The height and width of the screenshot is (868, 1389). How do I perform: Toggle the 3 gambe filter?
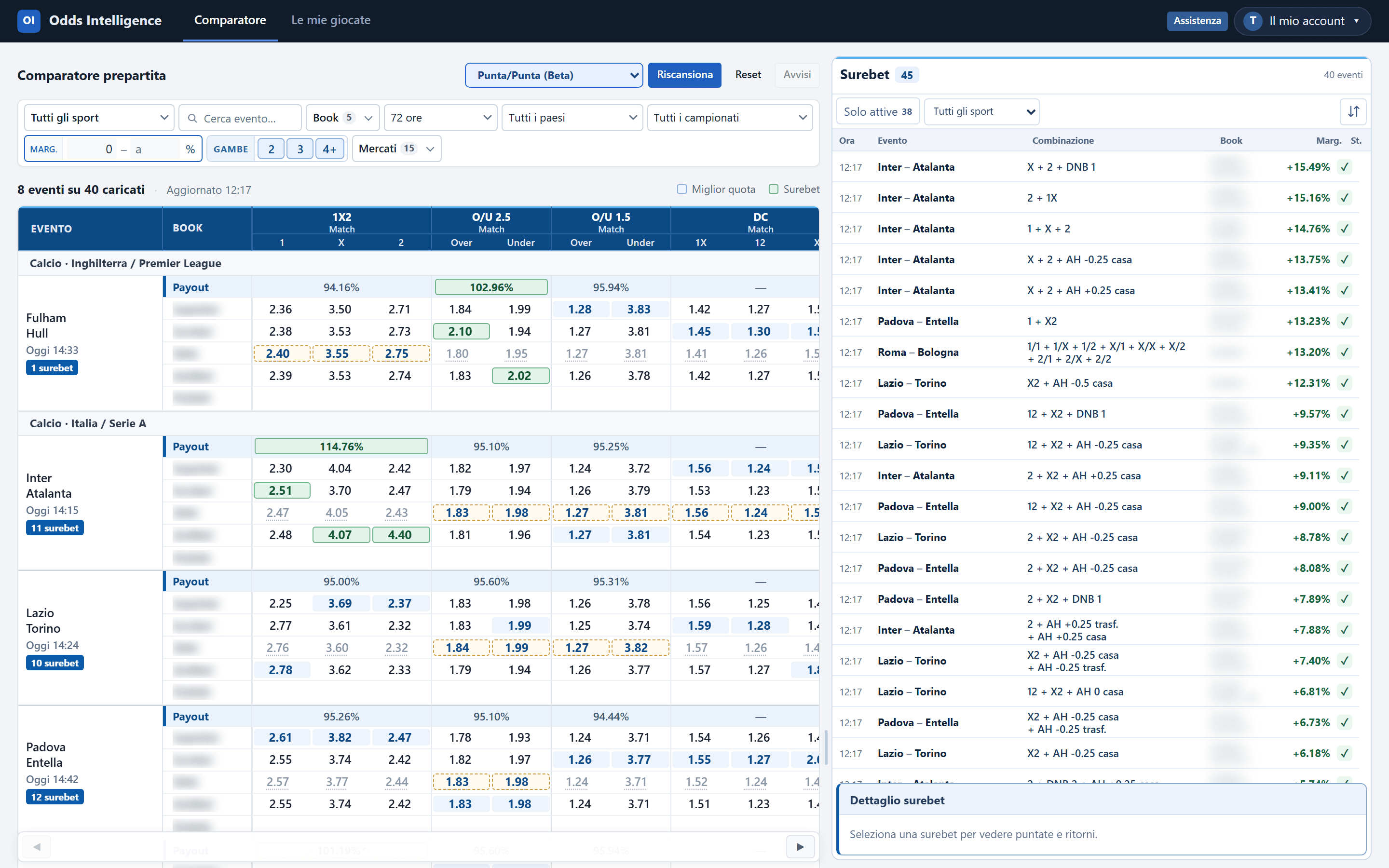click(300, 149)
